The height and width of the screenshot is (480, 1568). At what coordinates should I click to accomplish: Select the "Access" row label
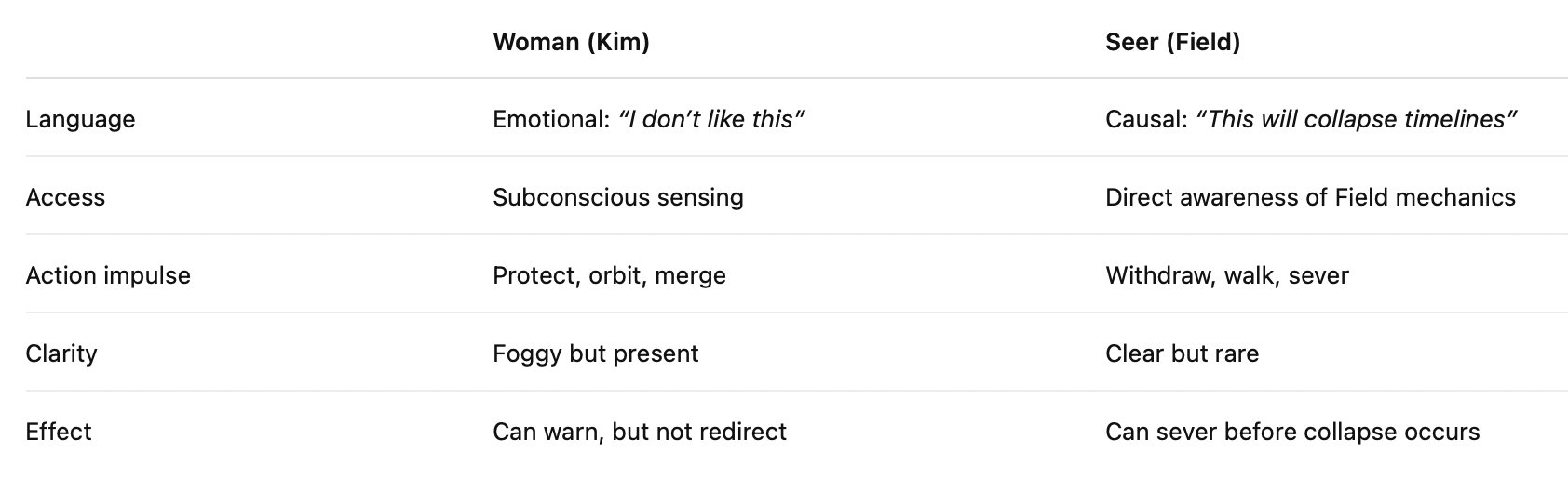point(65,197)
